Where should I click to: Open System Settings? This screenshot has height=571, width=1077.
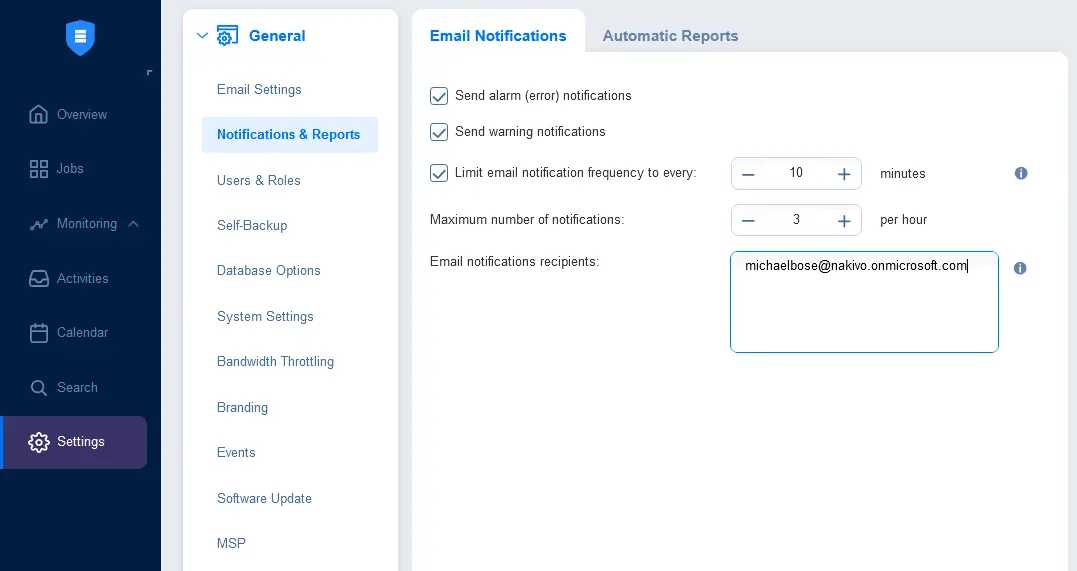coord(265,316)
